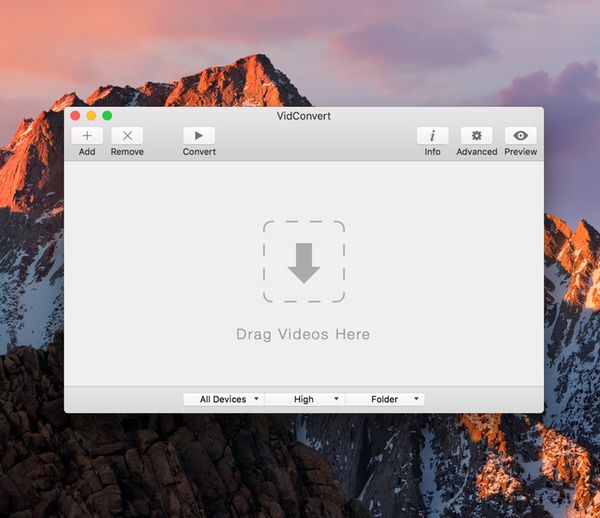Open the Info panel icon

pyautogui.click(x=432, y=135)
